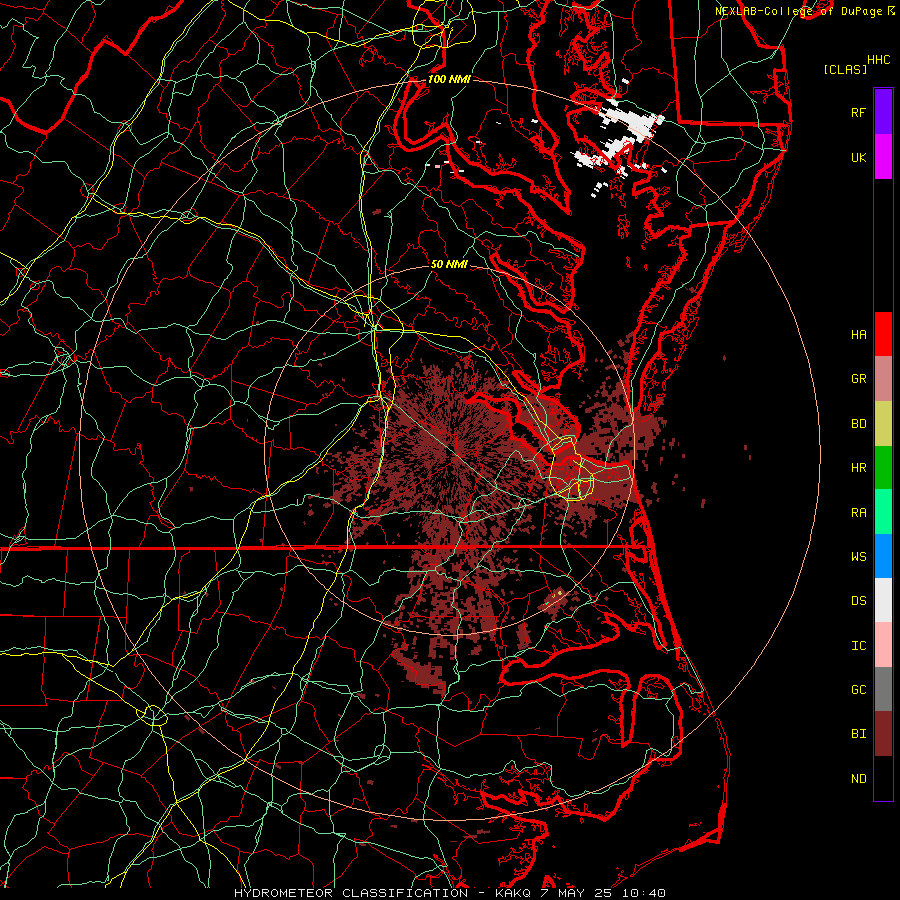Click the BD legend label
This screenshot has height=900, width=900.
click(x=859, y=424)
